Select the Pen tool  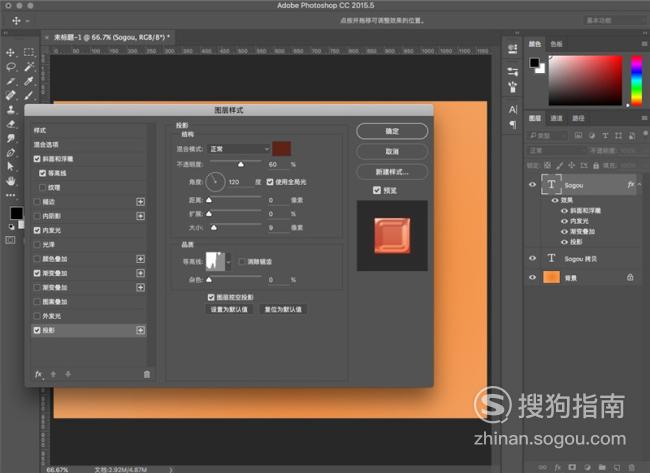(11, 153)
